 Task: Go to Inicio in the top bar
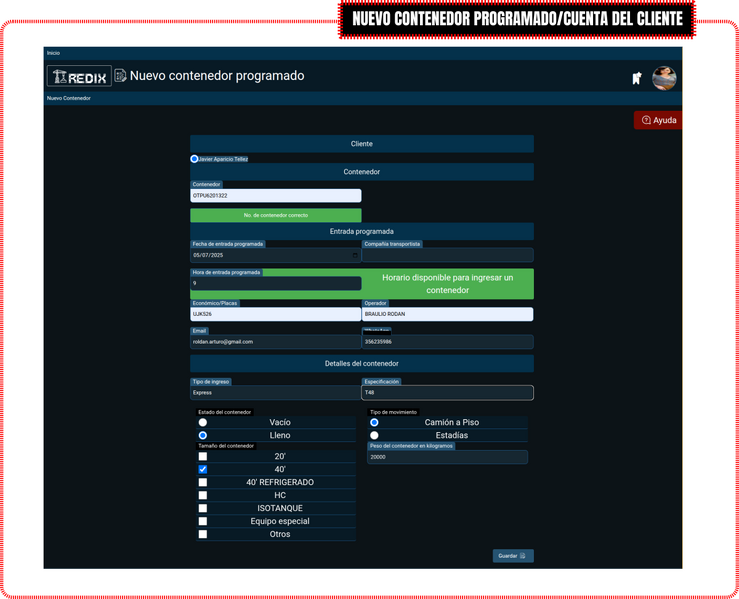[x=53, y=52]
